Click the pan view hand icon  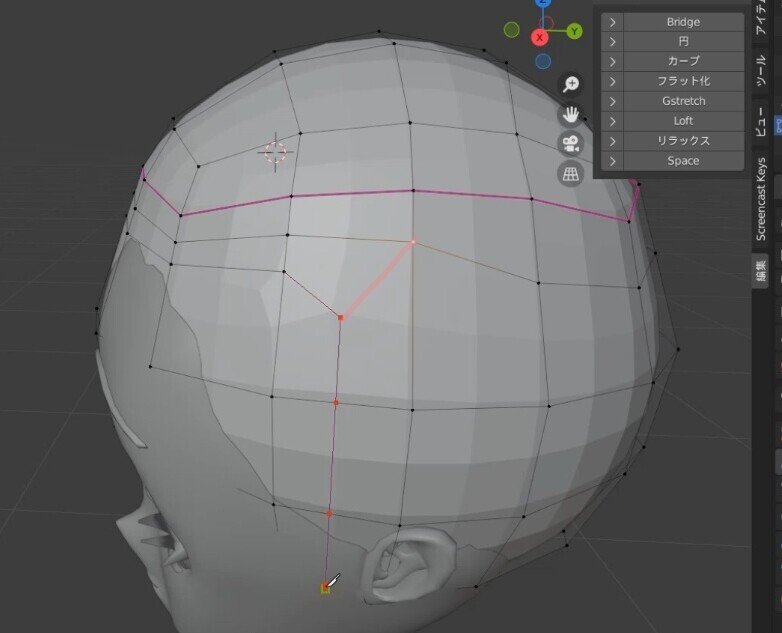[571, 114]
